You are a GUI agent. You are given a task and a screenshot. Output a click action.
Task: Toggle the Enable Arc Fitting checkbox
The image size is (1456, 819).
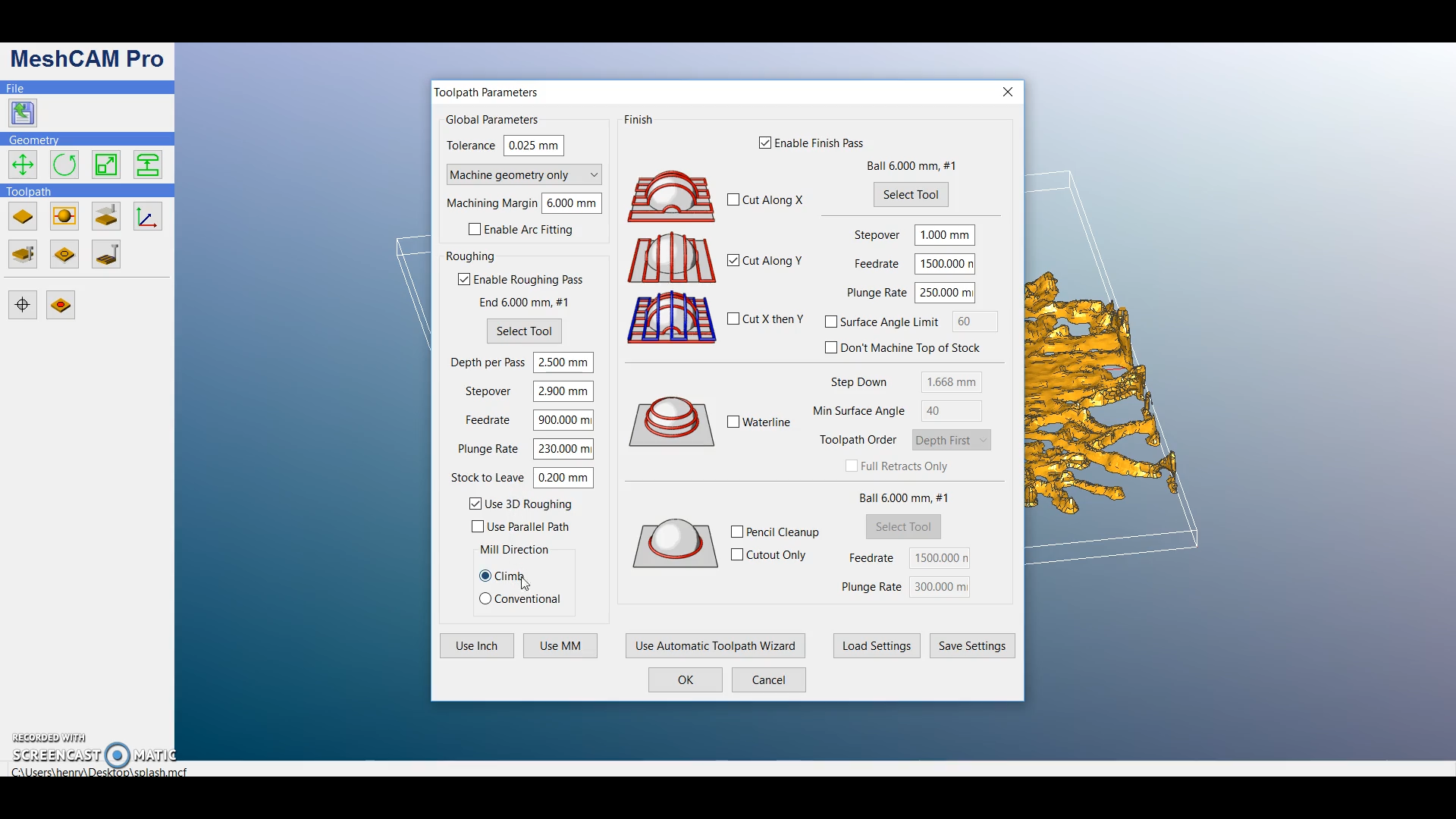(x=475, y=229)
